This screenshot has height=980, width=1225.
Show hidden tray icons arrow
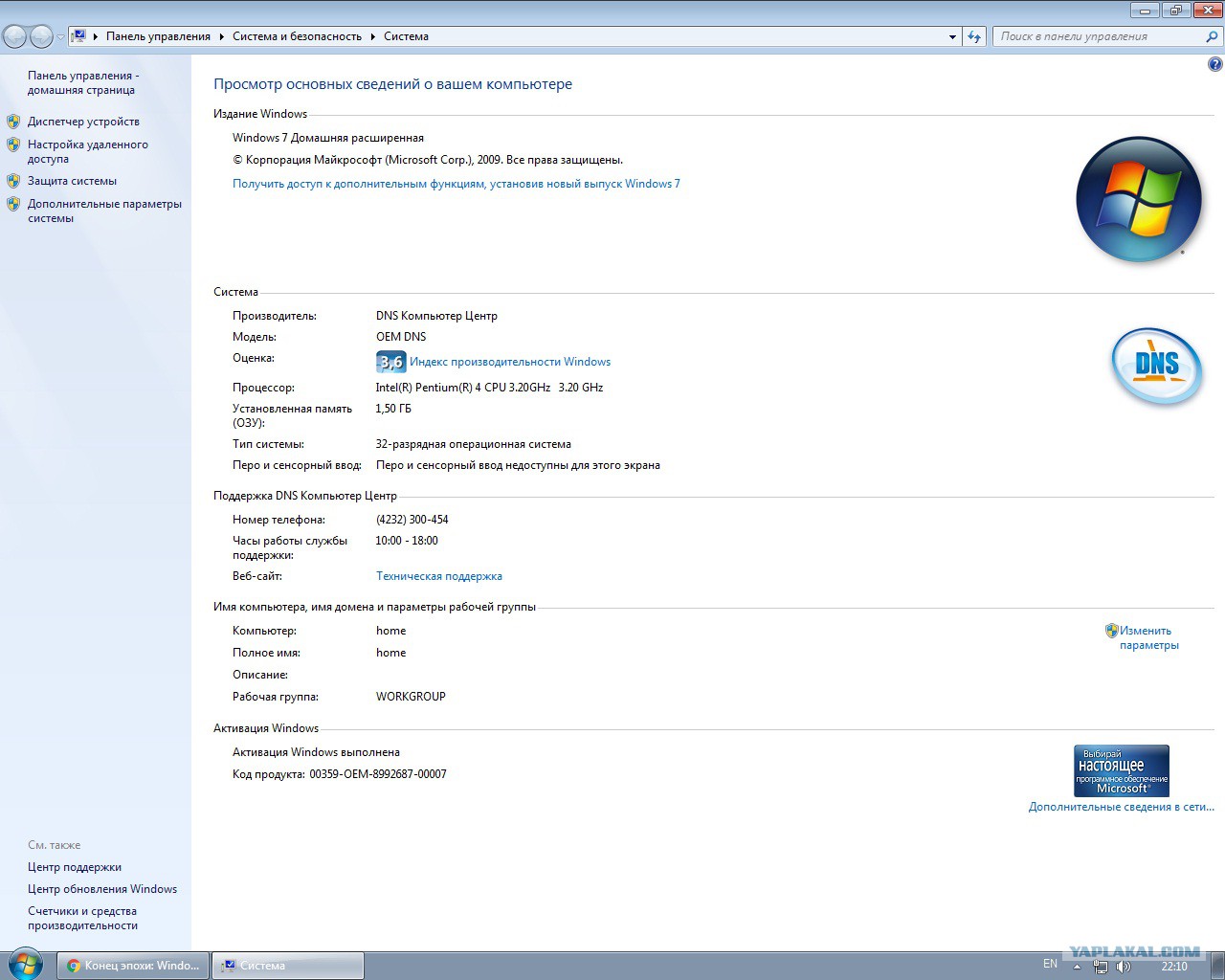coord(1077,967)
